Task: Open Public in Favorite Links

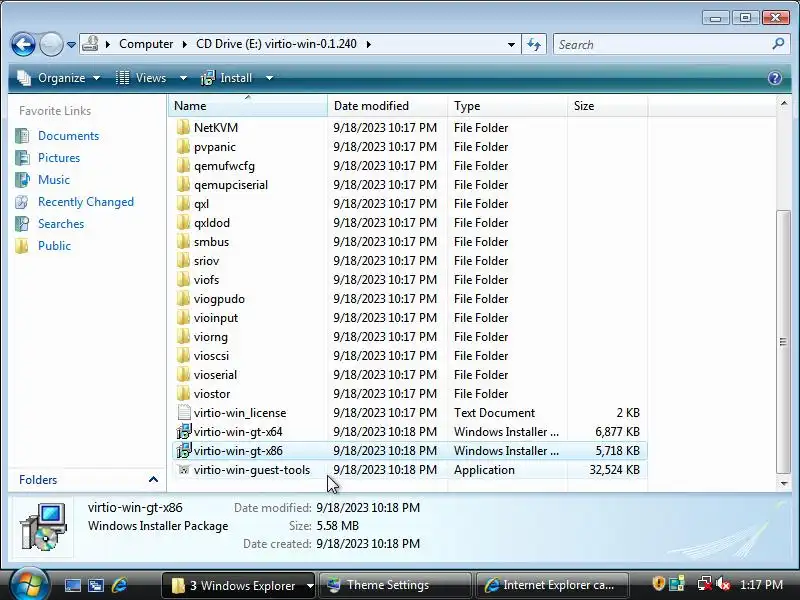Action: click(54, 245)
